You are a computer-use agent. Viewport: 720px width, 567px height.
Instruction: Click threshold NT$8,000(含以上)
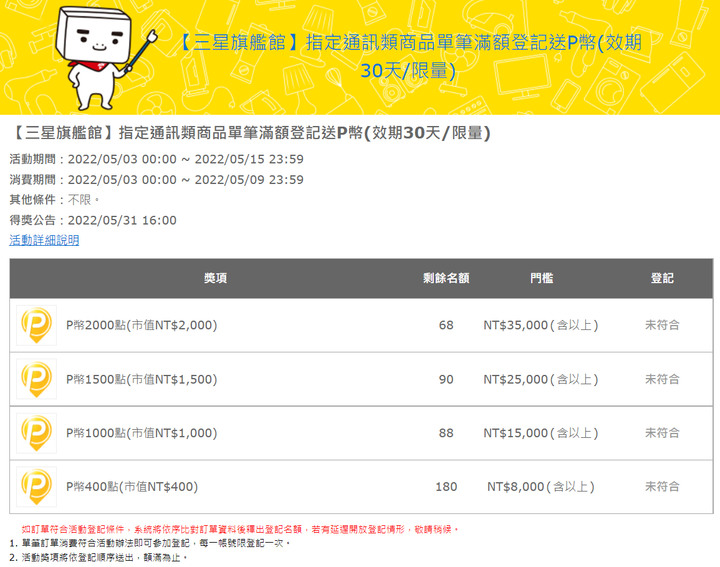click(x=541, y=487)
